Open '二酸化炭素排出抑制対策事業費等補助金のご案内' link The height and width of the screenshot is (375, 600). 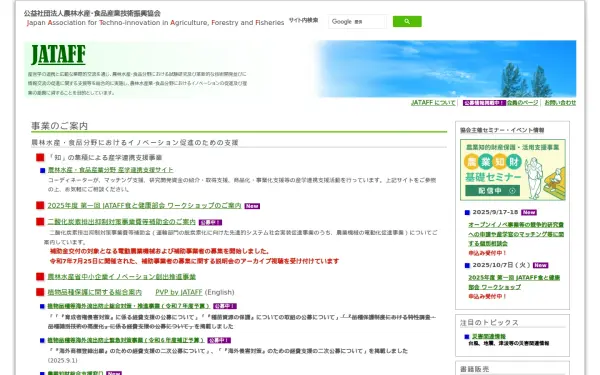tap(121, 222)
